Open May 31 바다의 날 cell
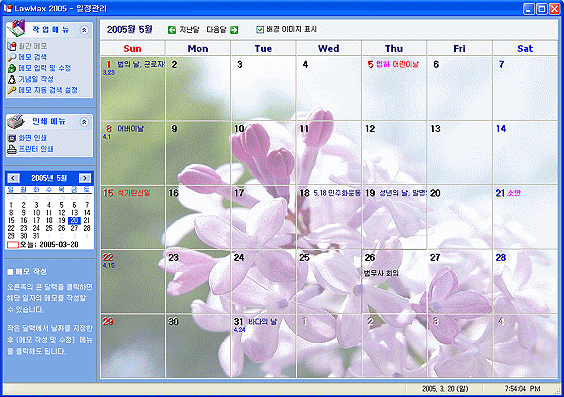 coord(263,345)
